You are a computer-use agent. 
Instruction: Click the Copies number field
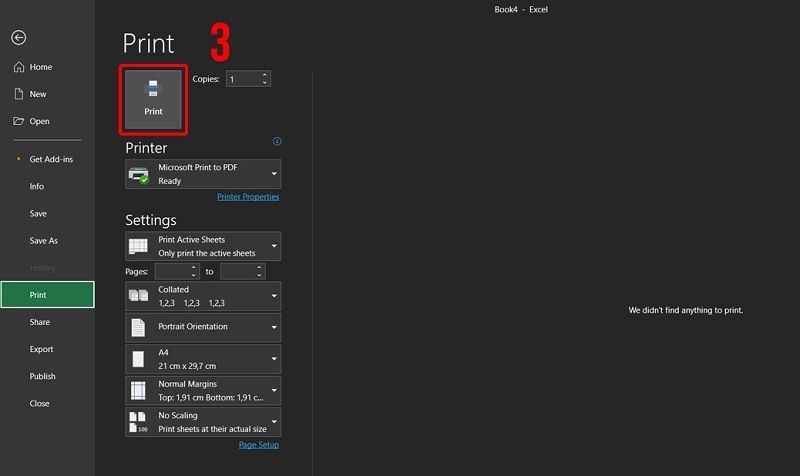242,79
